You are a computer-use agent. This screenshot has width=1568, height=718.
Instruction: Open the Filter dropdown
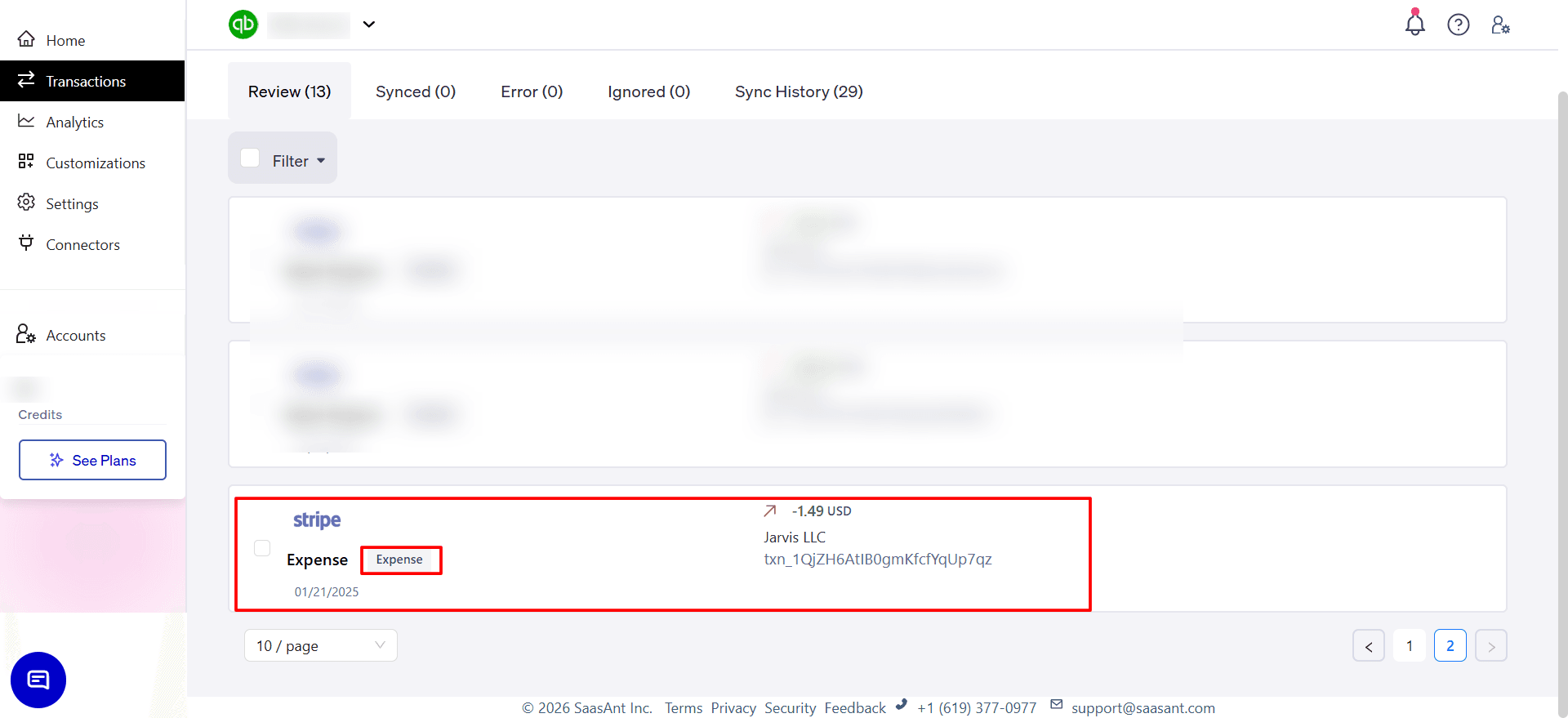point(299,161)
